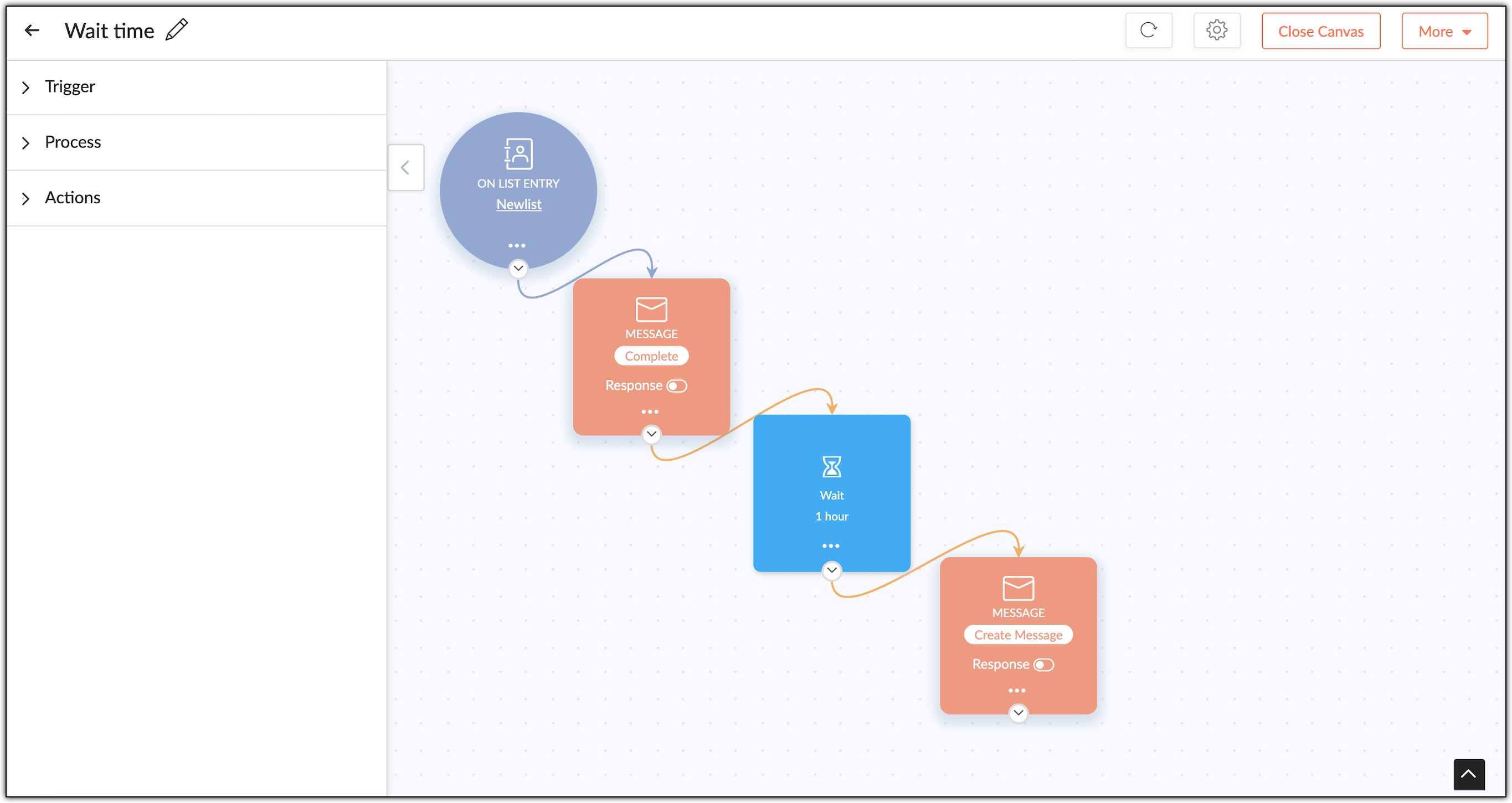Click the contact list icon in the trigger
Image resolution: width=1512 pixels, height=803 pixels.
click(x=518, y=154)
